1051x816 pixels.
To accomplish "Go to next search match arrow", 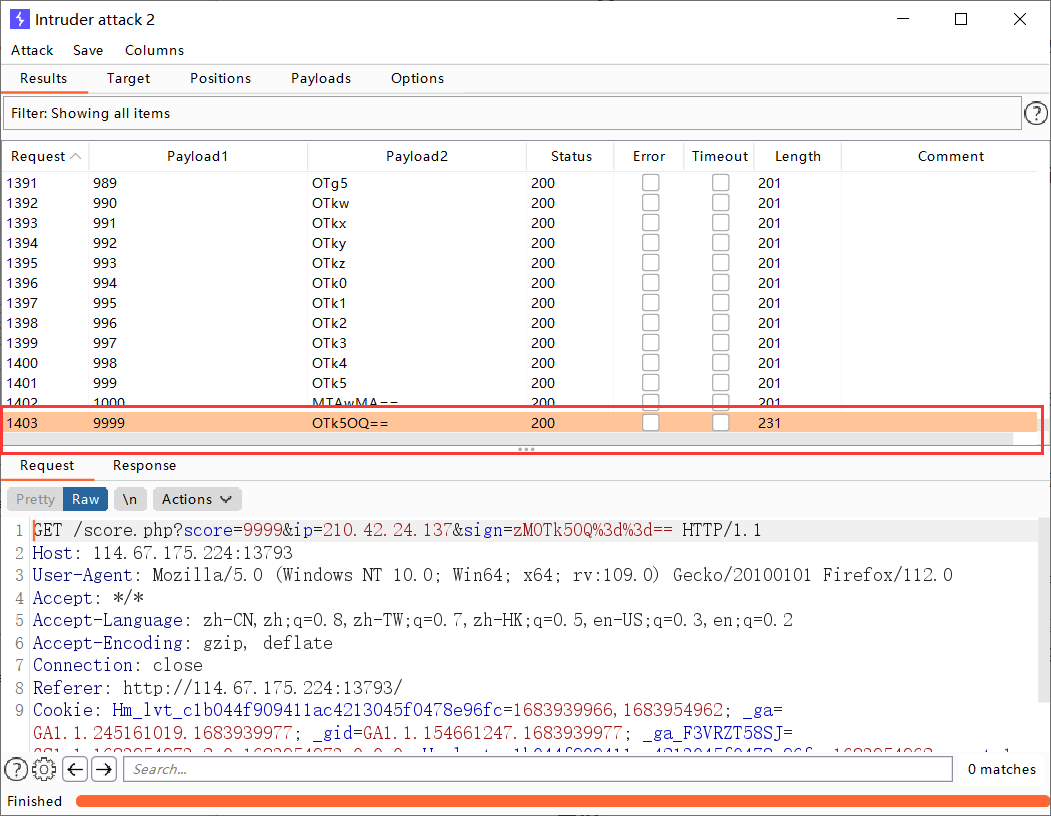I will click(104, 769).
